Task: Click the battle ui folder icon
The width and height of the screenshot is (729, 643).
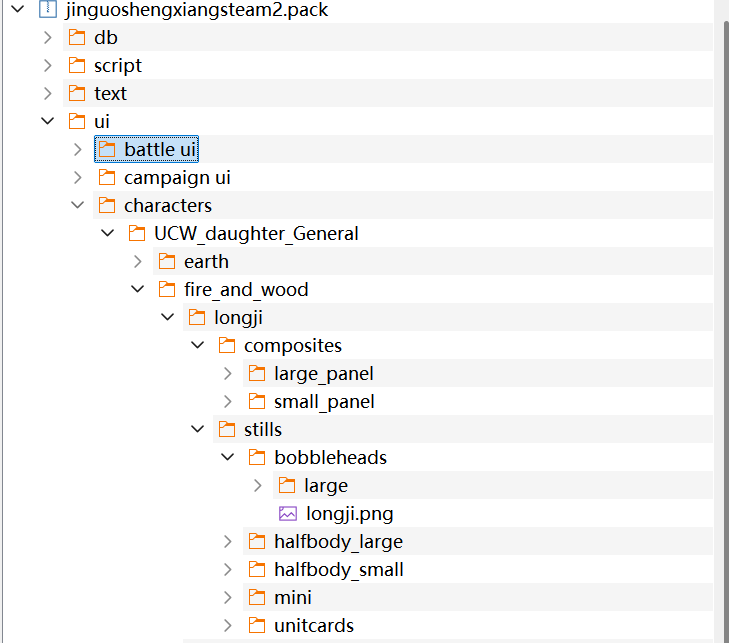Action: tap(107, 149)
